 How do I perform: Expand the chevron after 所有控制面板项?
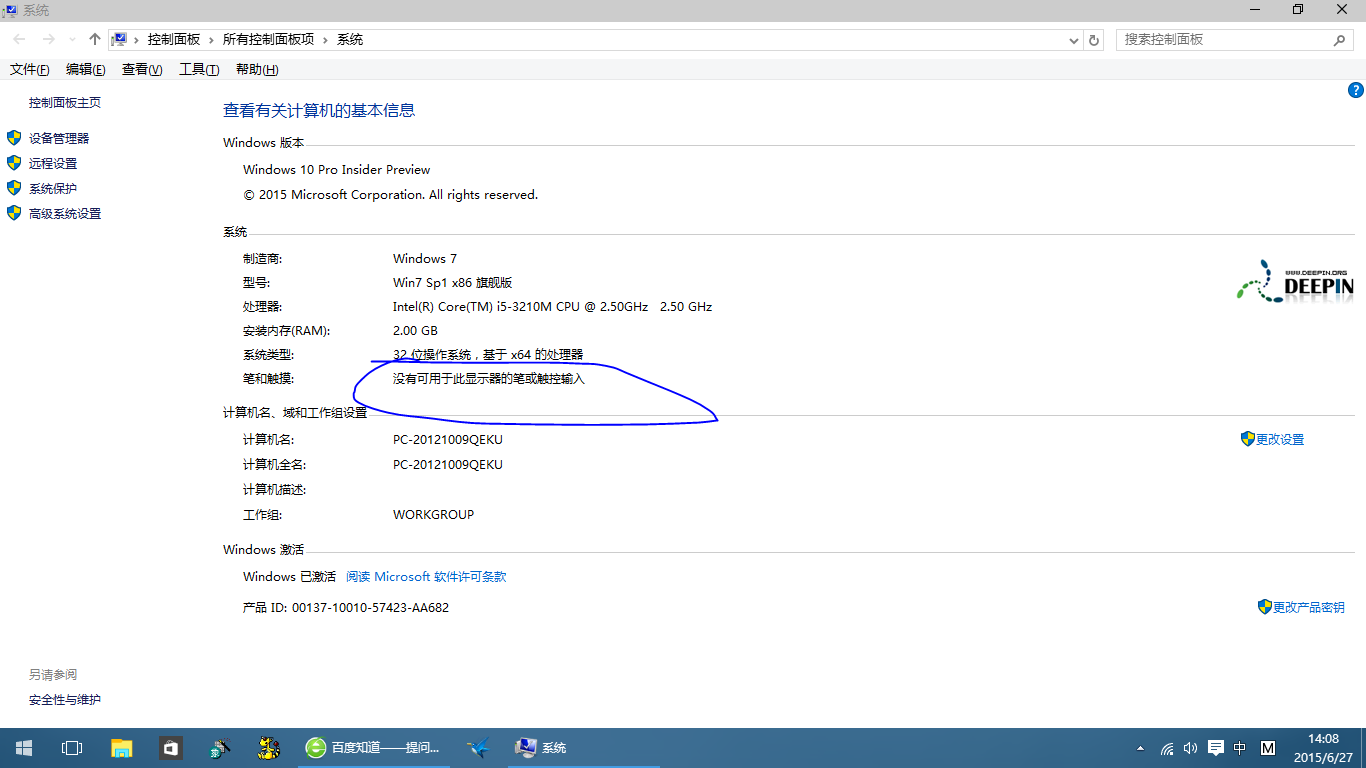326,39
